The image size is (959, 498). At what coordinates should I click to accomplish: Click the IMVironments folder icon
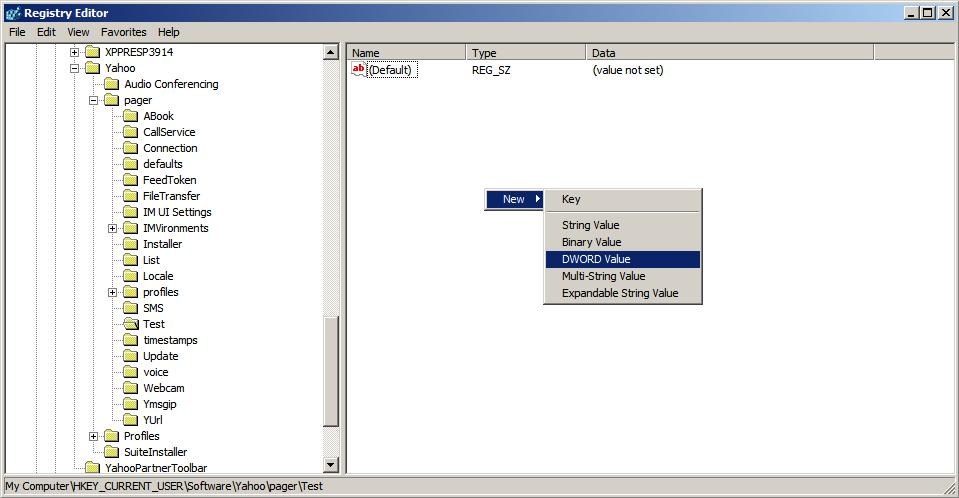pyautogui.click(x=130, y=228)
